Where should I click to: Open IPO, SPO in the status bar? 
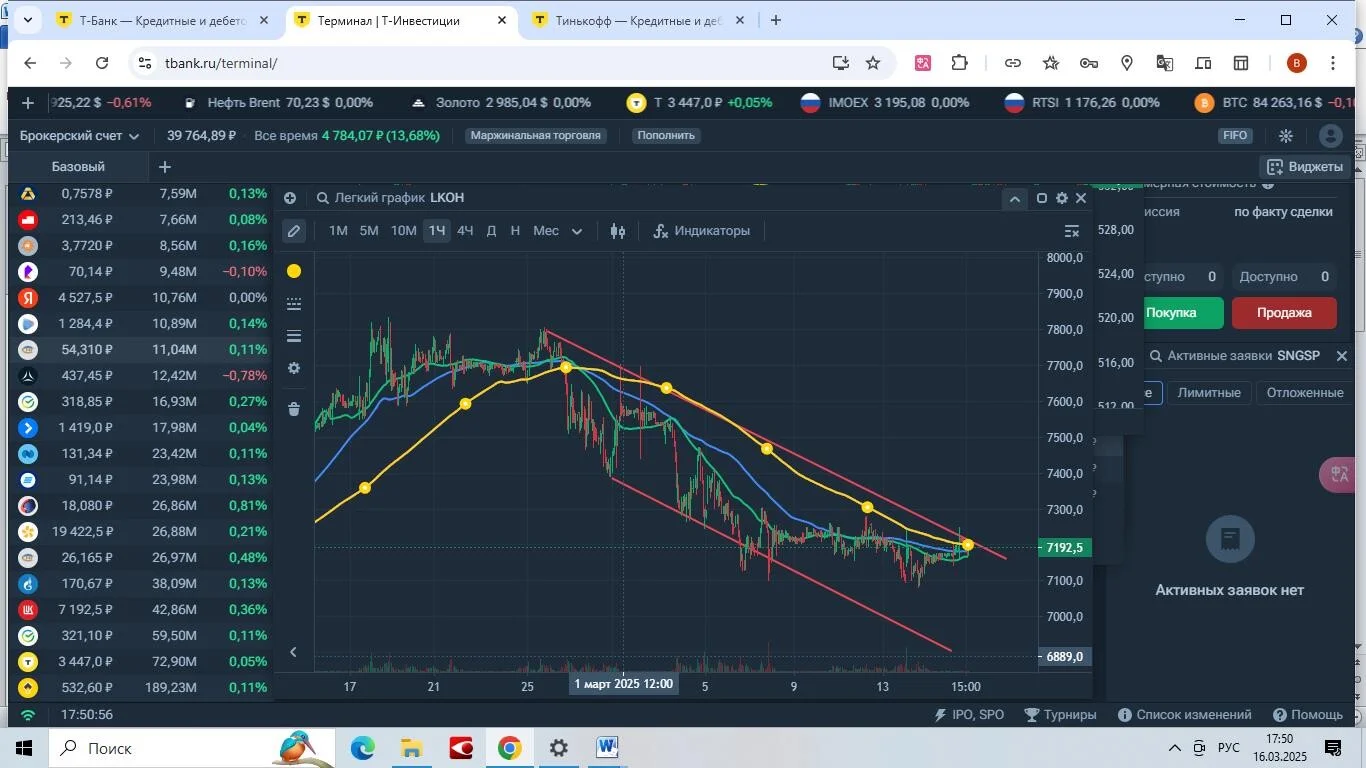[968, 715]
